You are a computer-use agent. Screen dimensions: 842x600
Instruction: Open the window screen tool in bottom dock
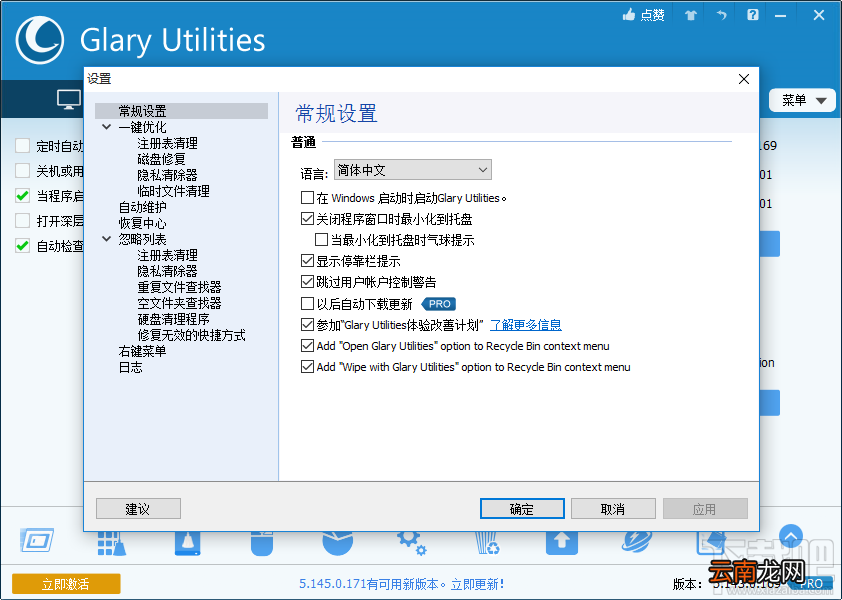coord(37,541)
